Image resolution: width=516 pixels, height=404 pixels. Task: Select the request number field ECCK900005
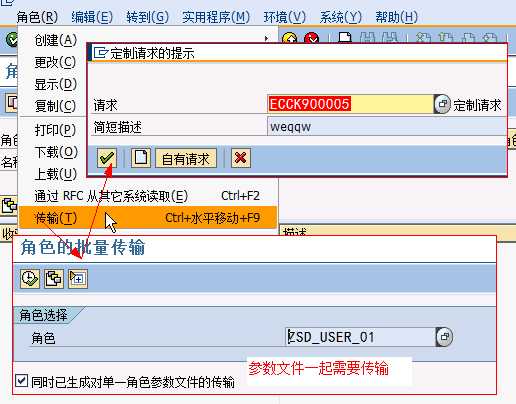coord(350,104)
